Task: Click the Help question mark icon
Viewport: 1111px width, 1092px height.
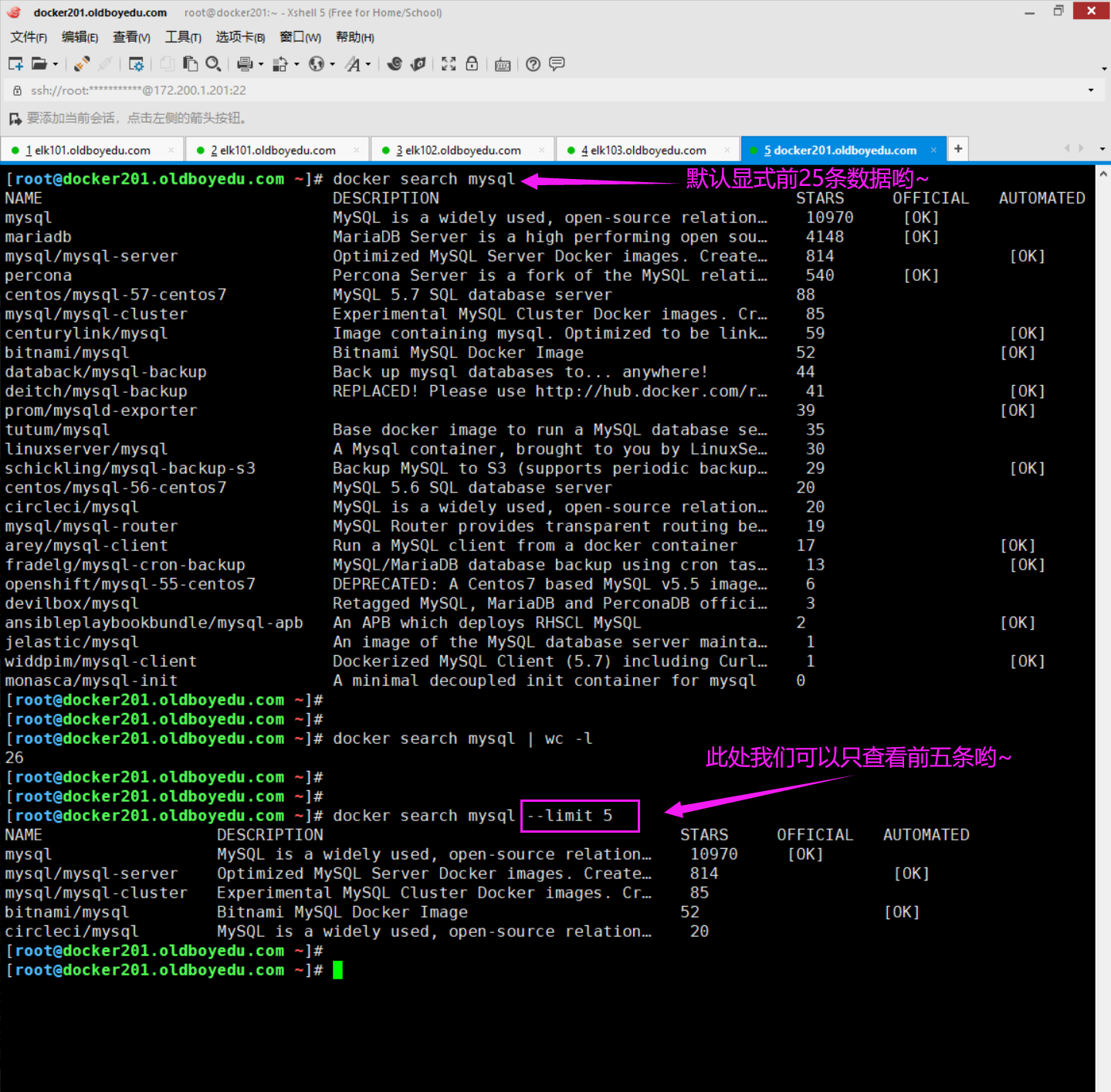Action: [x=533, y=64]
